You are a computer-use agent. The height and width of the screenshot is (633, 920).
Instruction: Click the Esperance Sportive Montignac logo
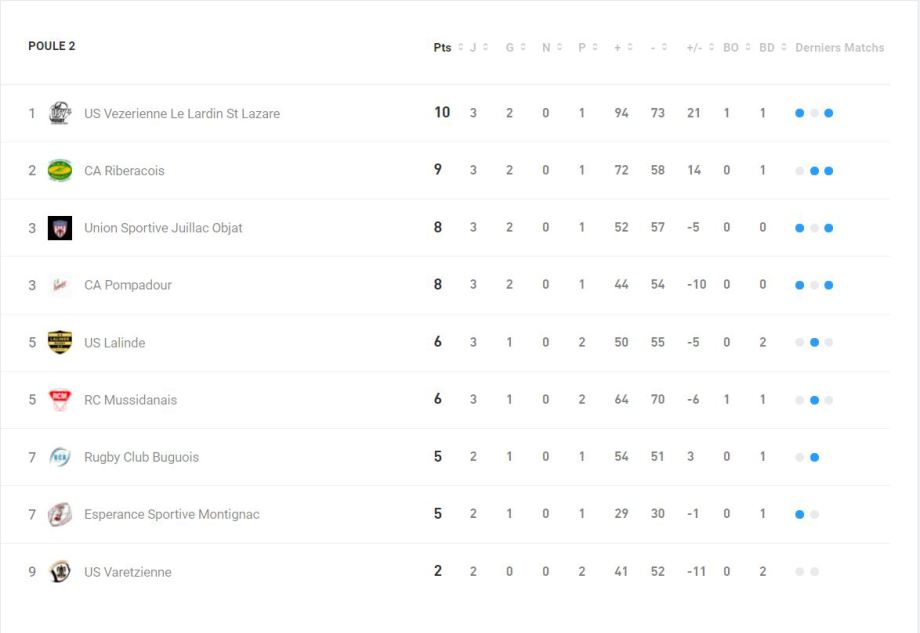pos(60,514)
